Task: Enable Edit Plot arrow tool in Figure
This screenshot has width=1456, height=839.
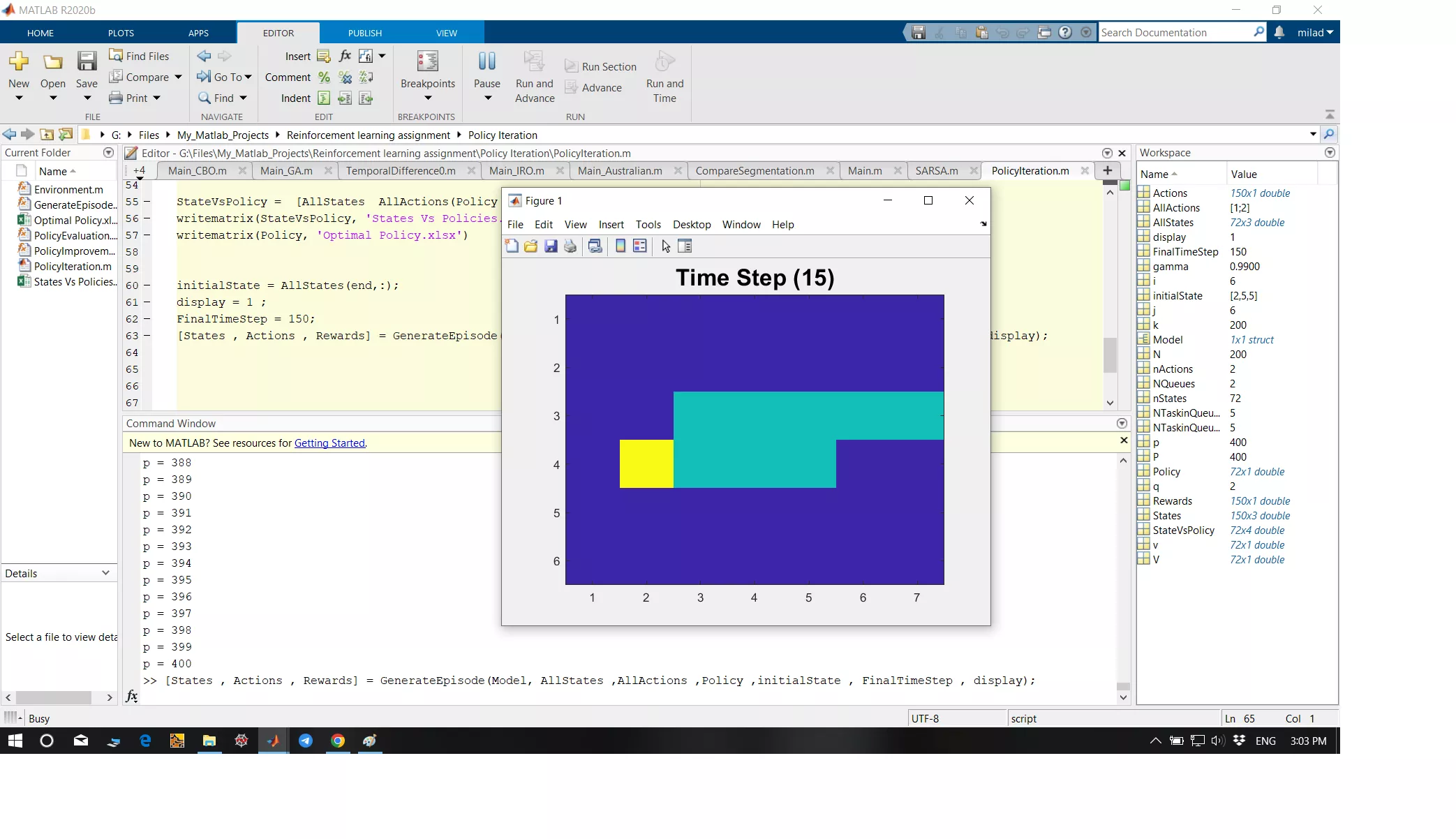Action: click(666, 246)
